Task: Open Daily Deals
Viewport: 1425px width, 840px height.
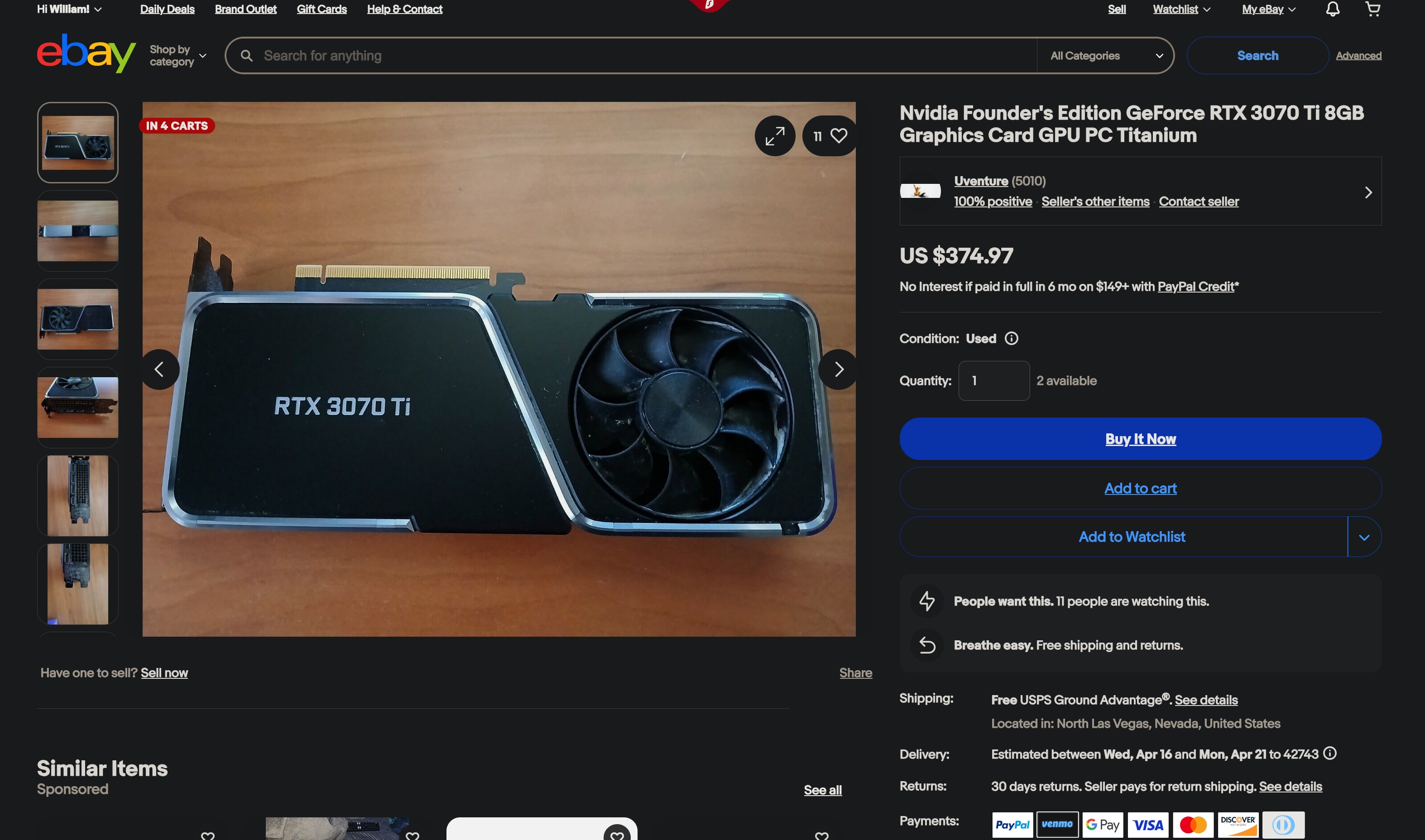Action: click(x=167, y=9)
